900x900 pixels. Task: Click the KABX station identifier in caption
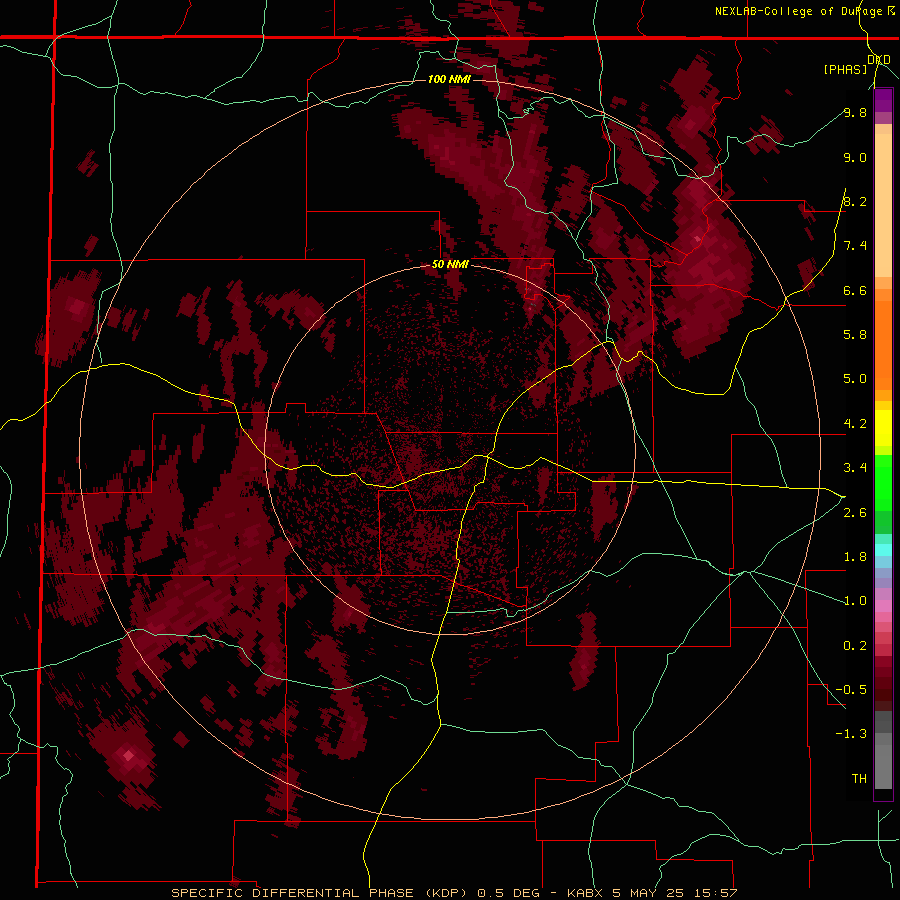click(x=584, y=893)
